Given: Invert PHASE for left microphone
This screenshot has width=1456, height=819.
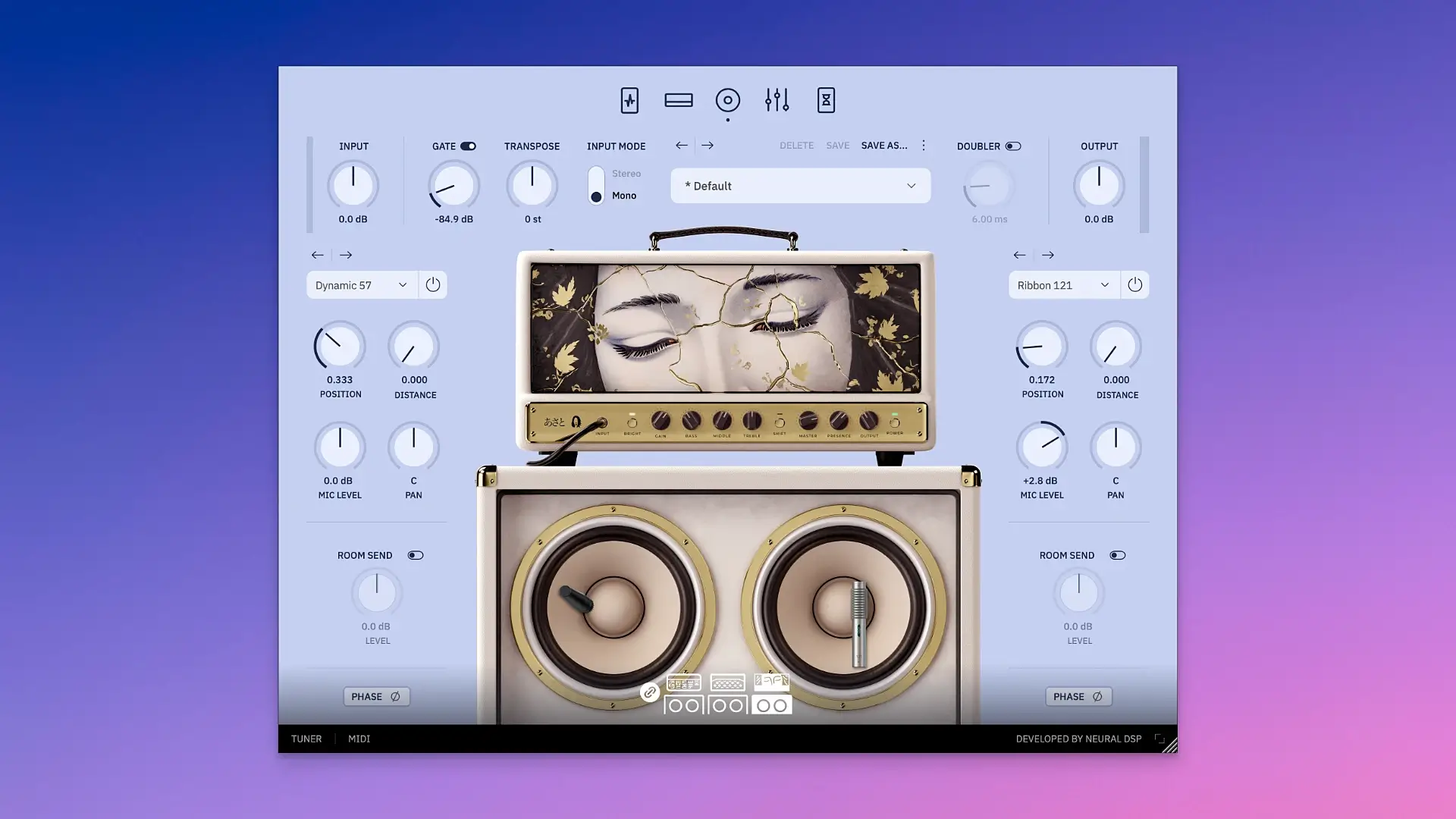Looking at the screenshot, I should click(x=377, y=697).
